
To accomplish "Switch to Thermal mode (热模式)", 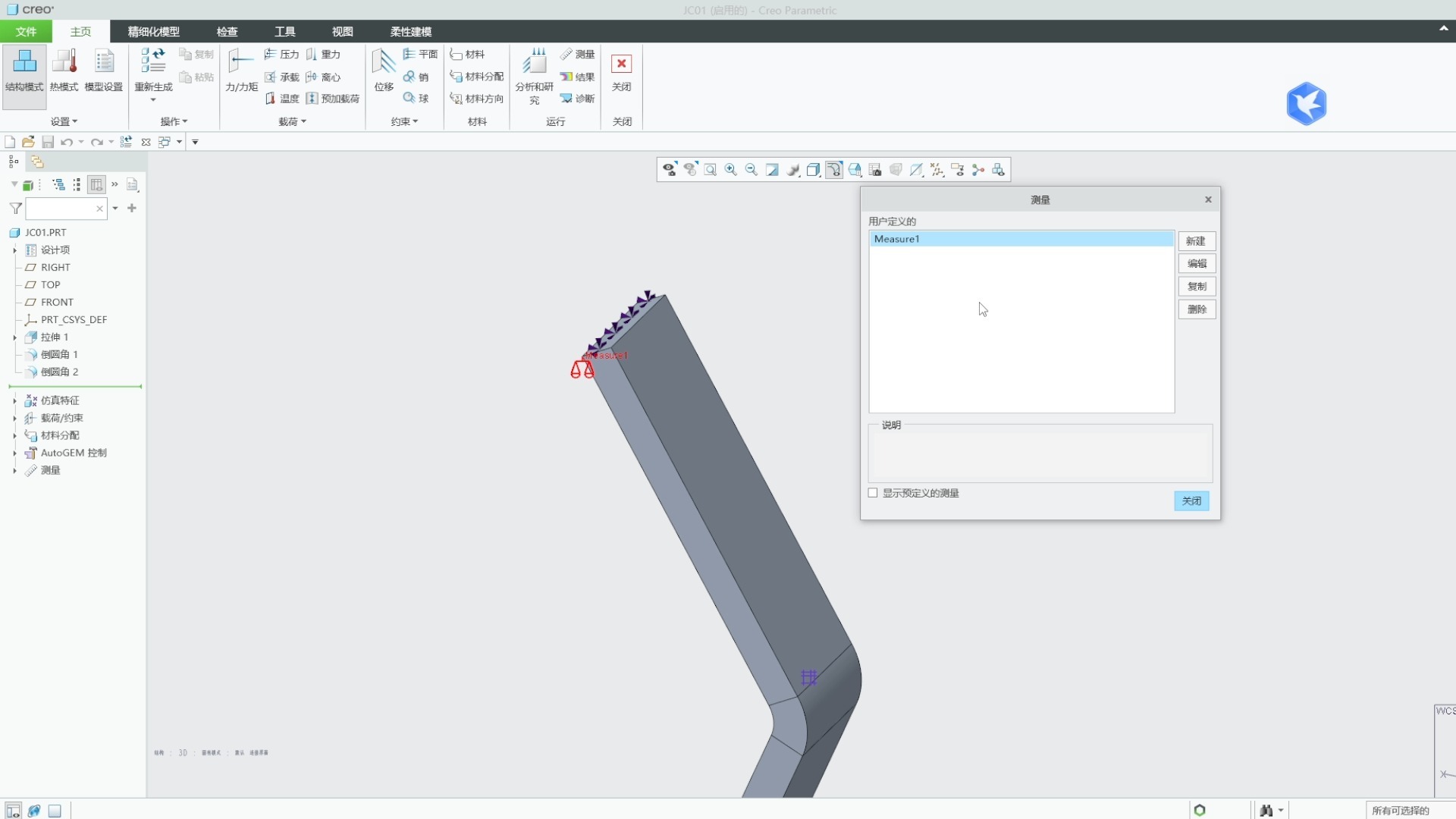I will [64, 72].
